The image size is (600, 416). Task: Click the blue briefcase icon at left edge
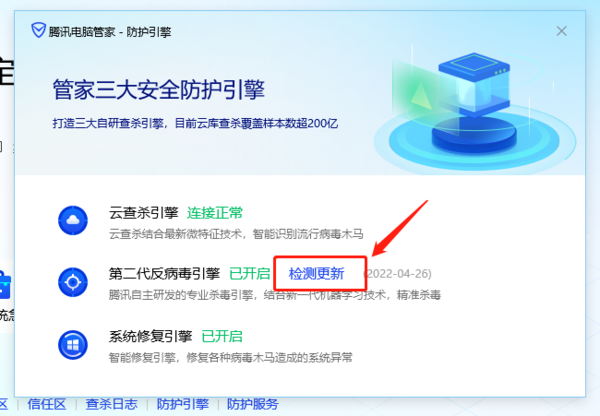click(x=5, y=285)
